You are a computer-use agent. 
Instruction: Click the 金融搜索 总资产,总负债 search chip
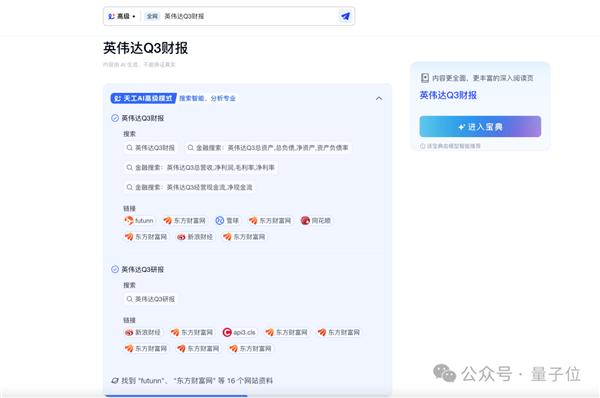[x=268, y=148]
